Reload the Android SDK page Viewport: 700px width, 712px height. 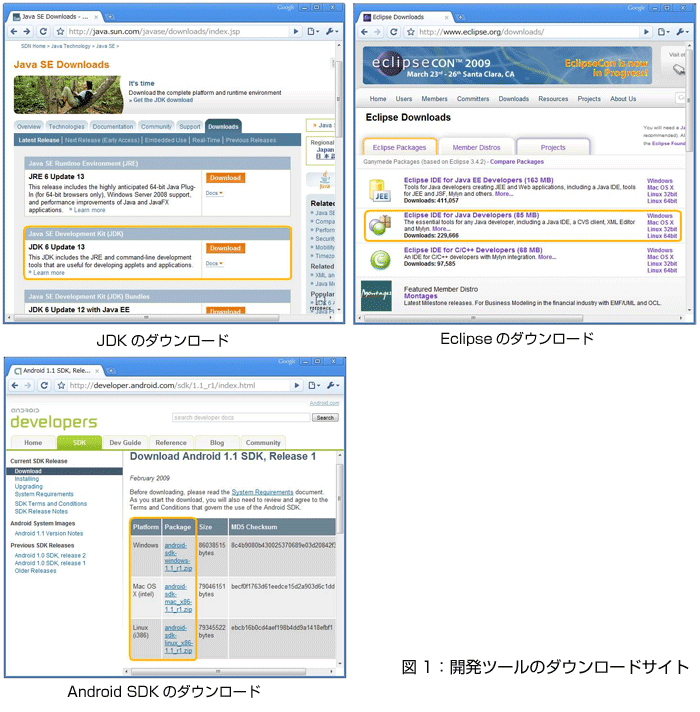(x=44, y=385)
